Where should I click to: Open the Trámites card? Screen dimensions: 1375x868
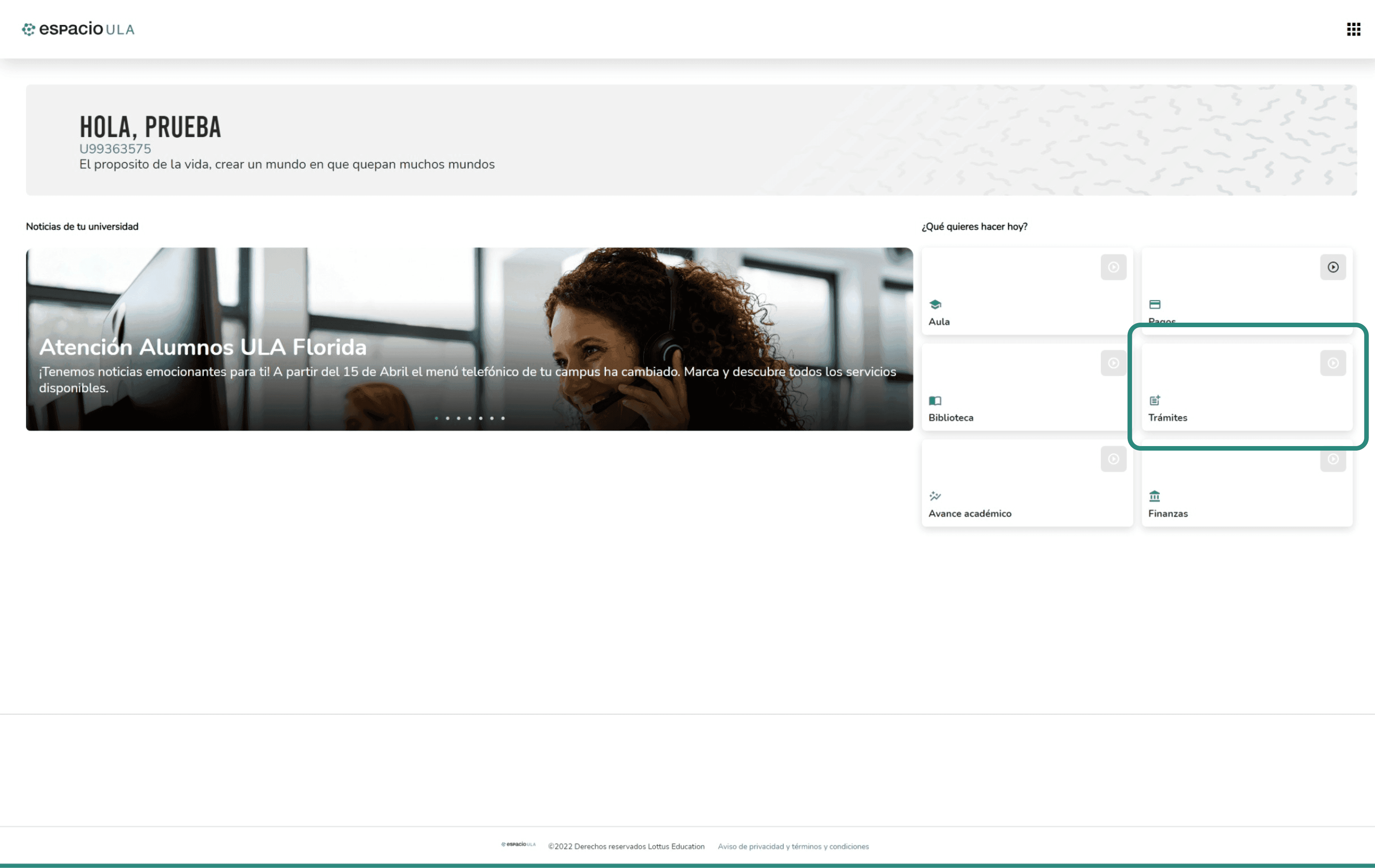coord(1247,387)
